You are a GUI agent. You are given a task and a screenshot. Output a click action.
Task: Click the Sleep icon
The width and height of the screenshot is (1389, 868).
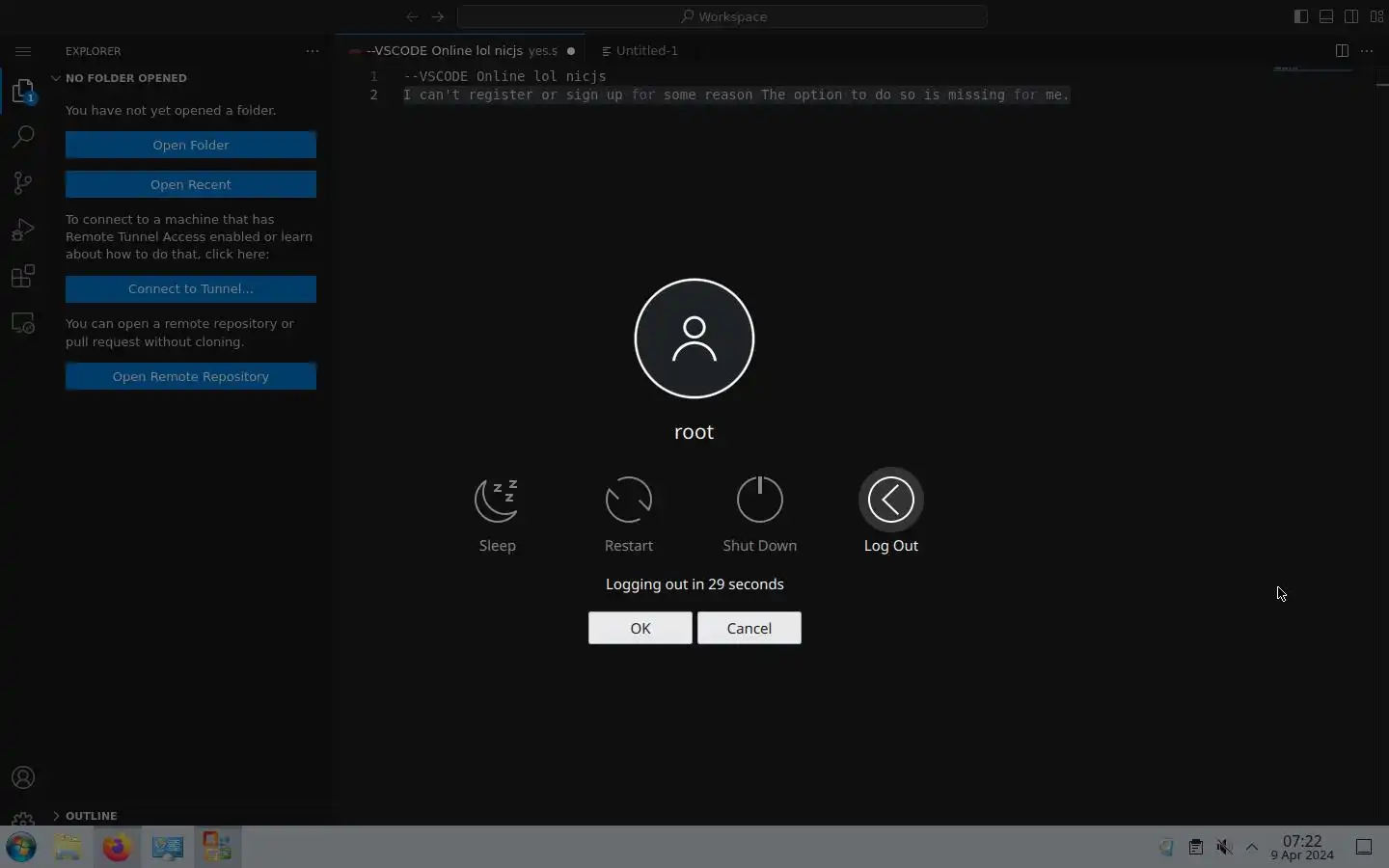(x=497, y=500)
